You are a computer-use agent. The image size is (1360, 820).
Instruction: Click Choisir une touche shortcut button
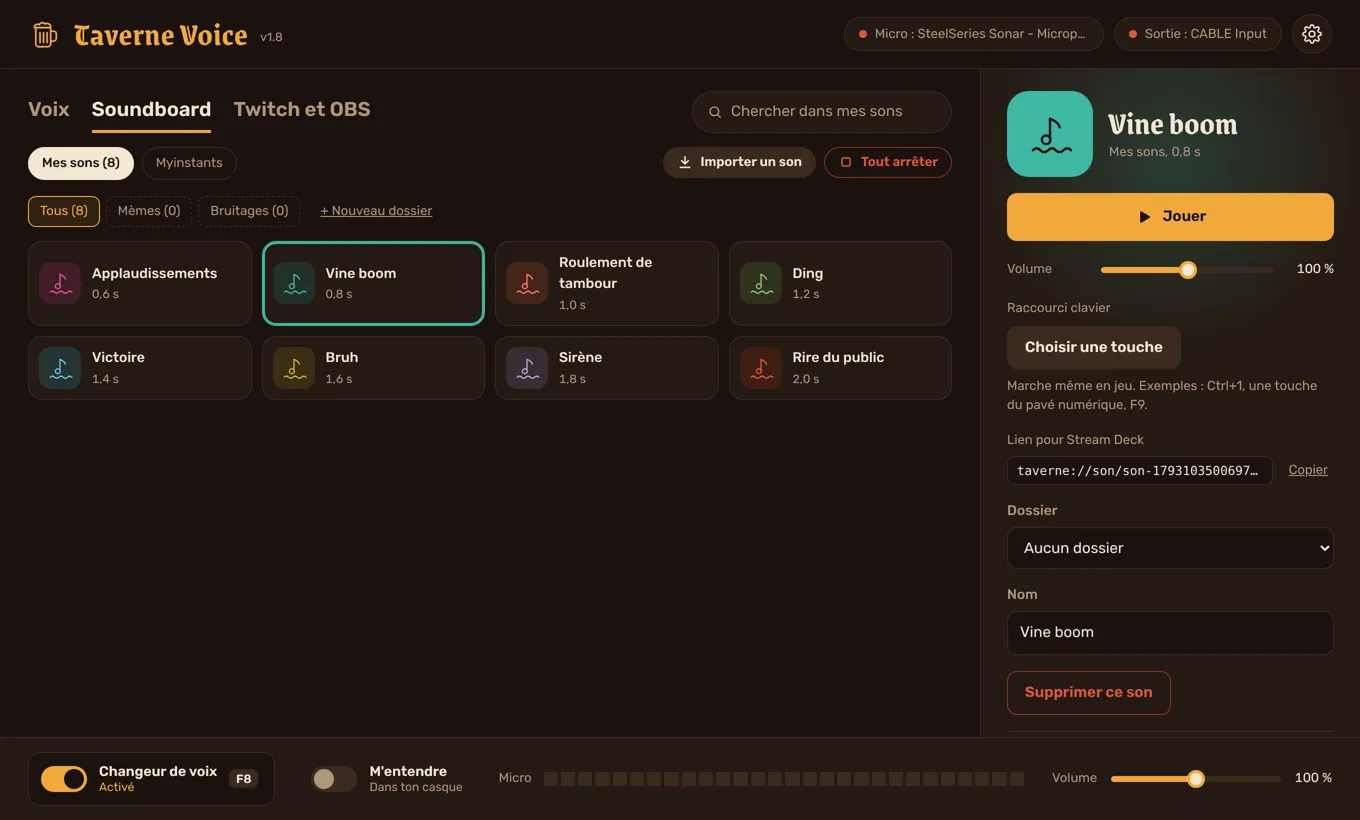1094,347
